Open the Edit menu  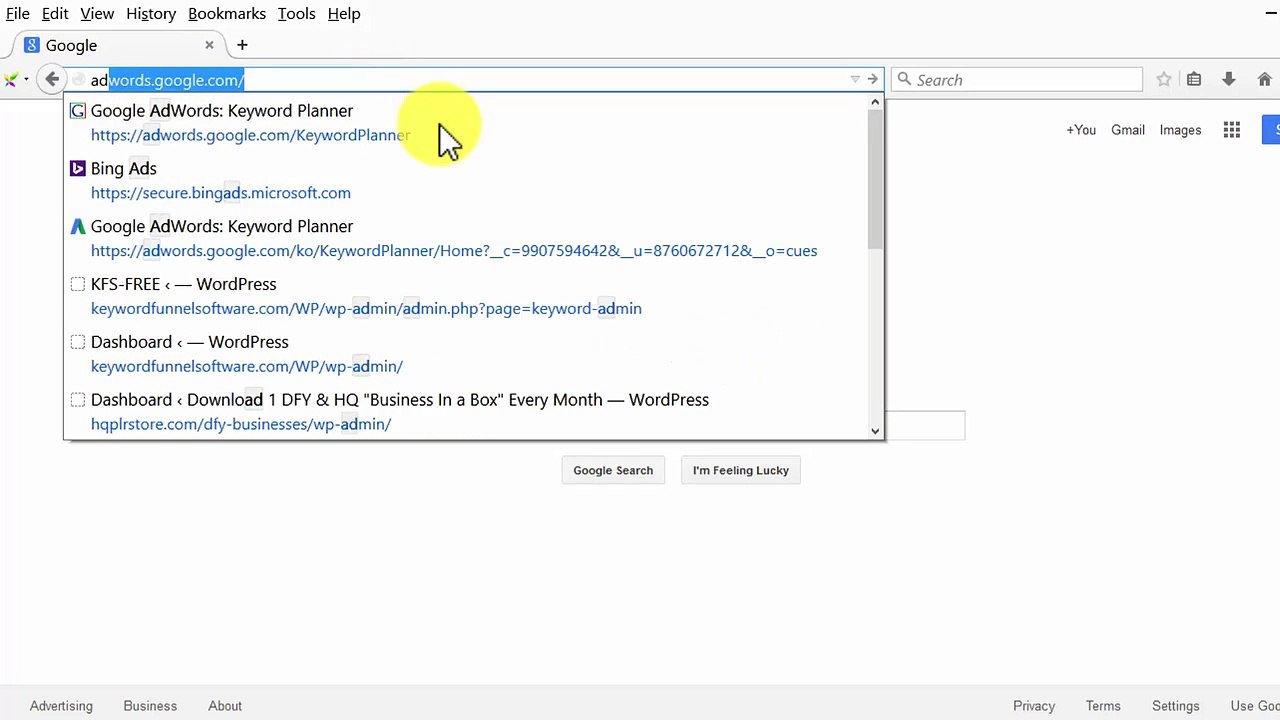pyautogui.click(x=55, y=14)
